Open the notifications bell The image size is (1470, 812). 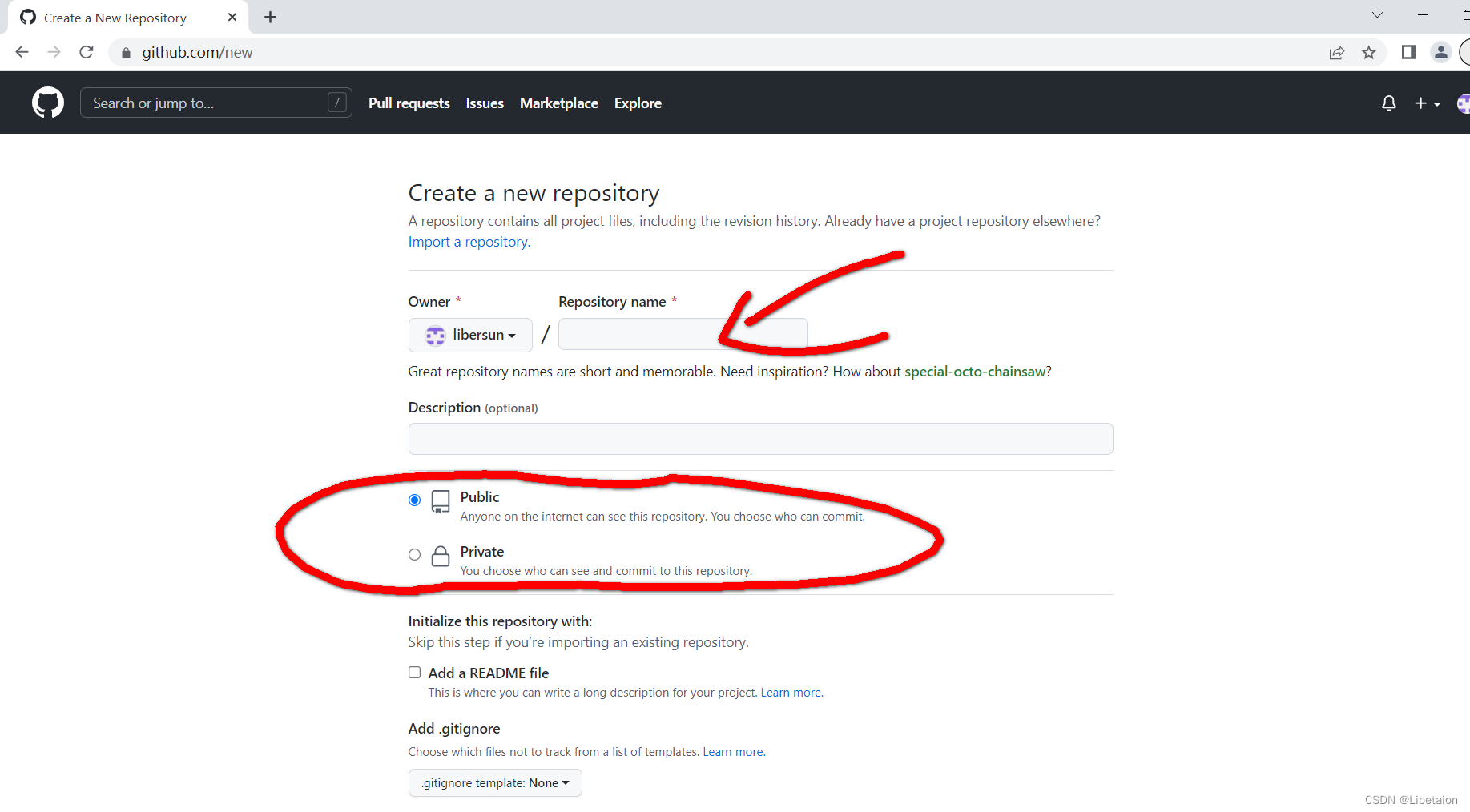1389,103
